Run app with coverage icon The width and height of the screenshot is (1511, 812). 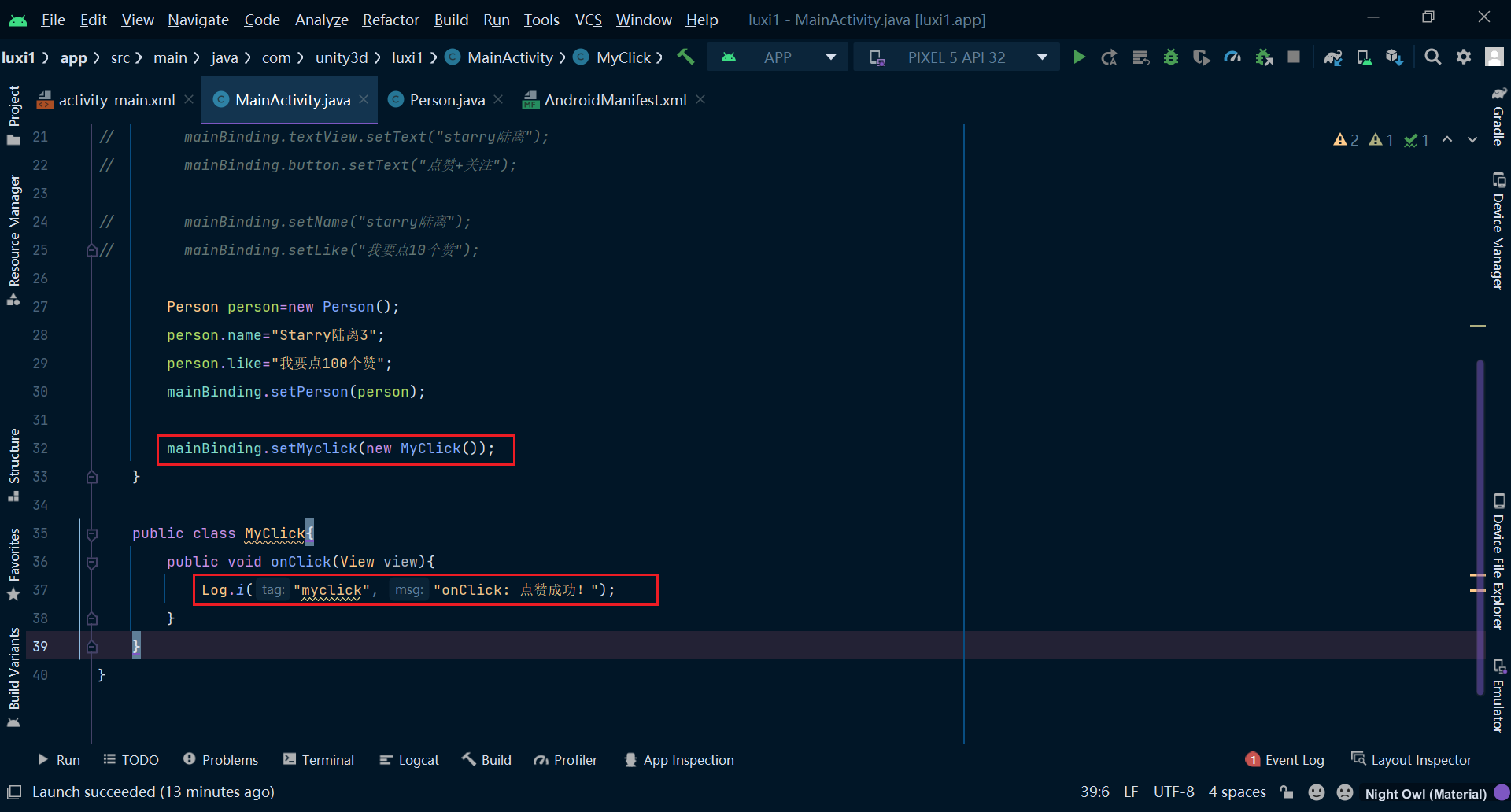click(1201, 57)
